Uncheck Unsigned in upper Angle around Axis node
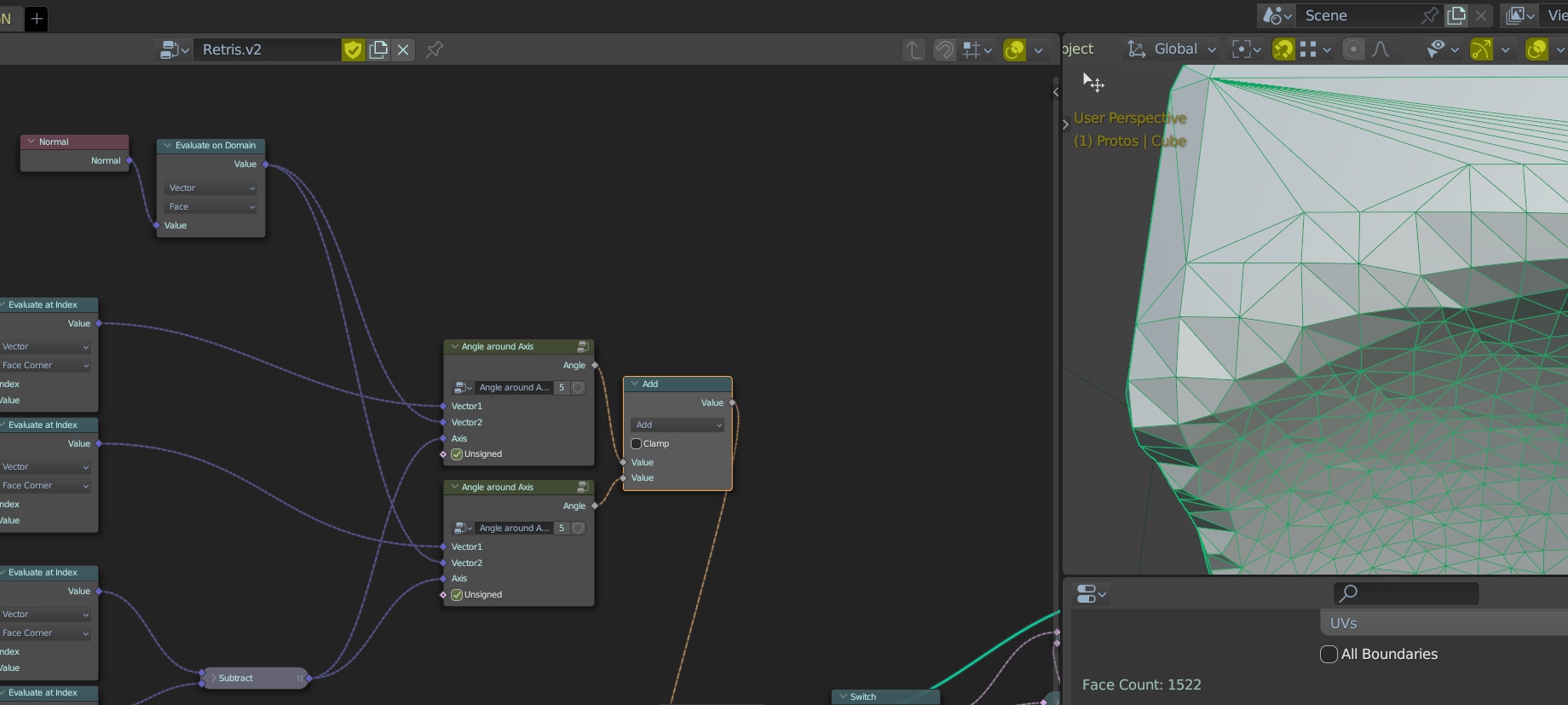 pyautogui.click(x=457, y=454)
